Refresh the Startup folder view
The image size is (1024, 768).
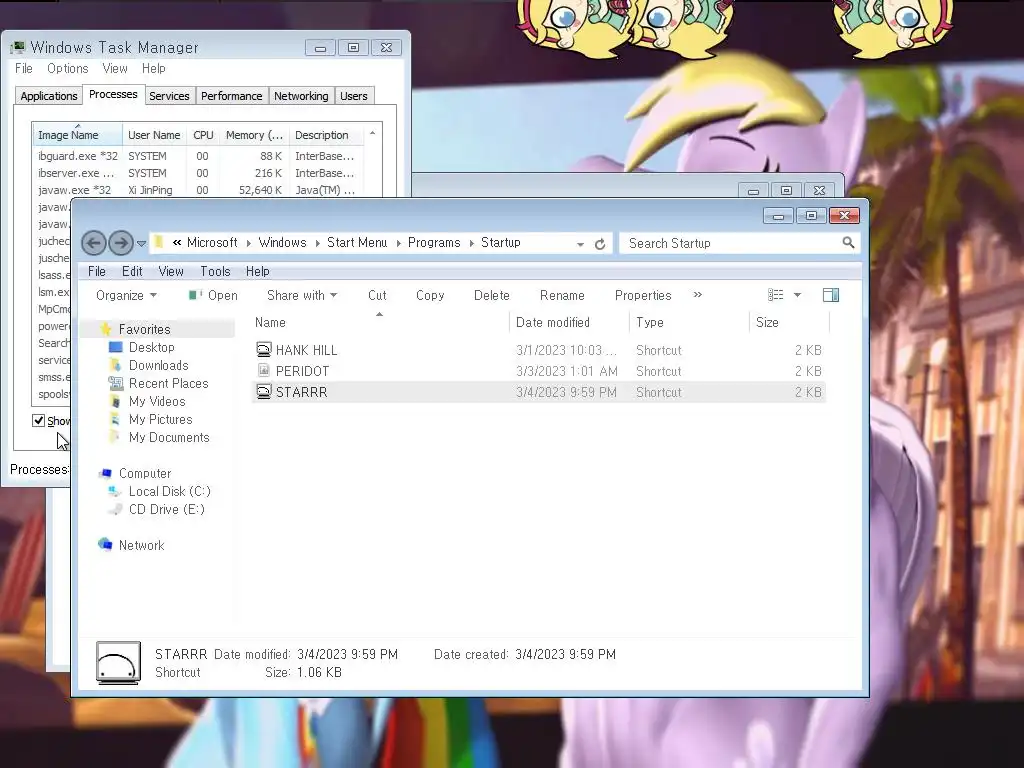pos(600,244)
